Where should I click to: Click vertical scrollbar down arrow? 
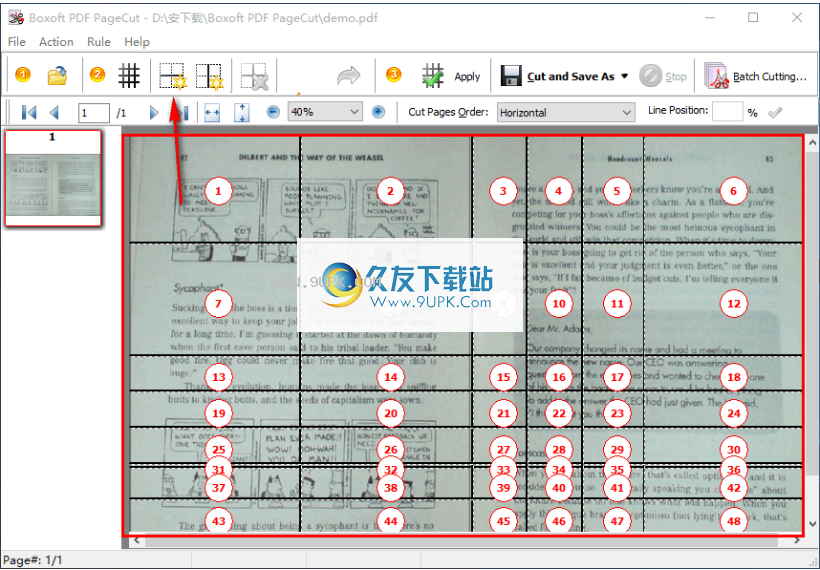pos(812,523)
